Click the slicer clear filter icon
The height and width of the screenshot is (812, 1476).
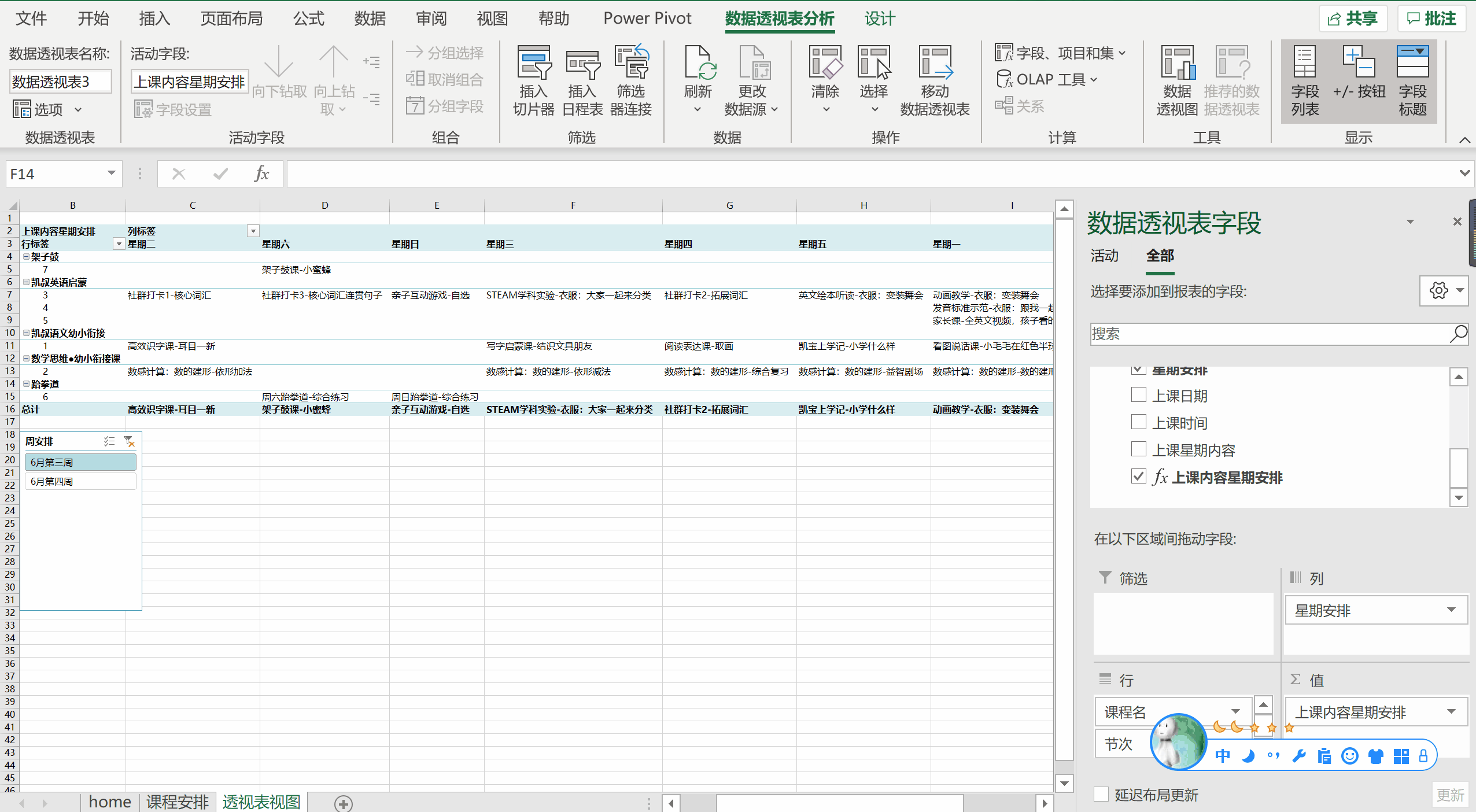point(130,441)
